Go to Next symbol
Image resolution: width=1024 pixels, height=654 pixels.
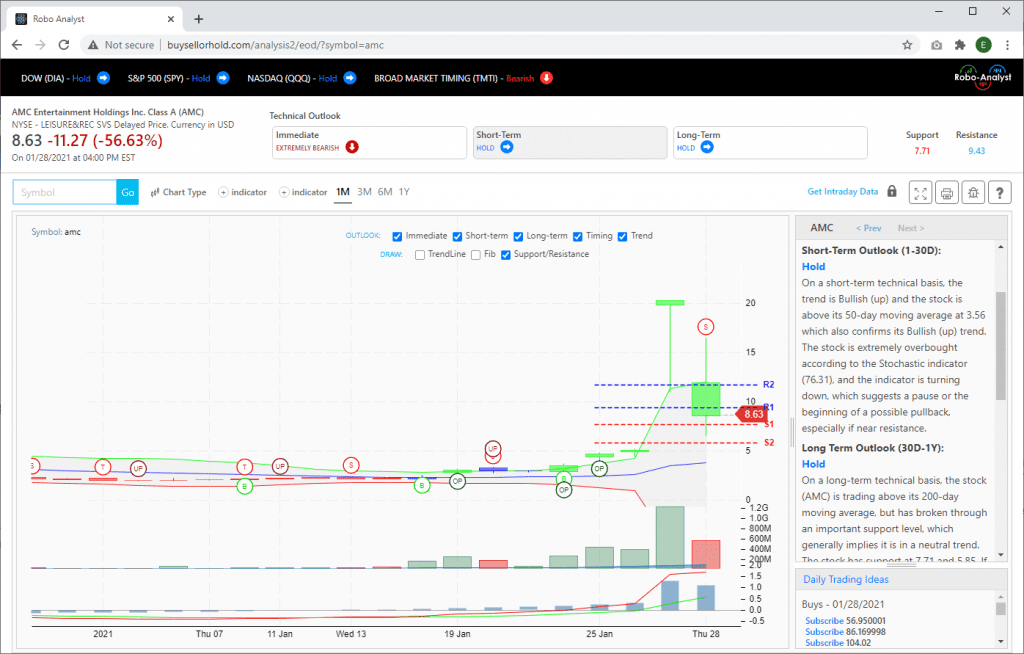pos(910,228)
